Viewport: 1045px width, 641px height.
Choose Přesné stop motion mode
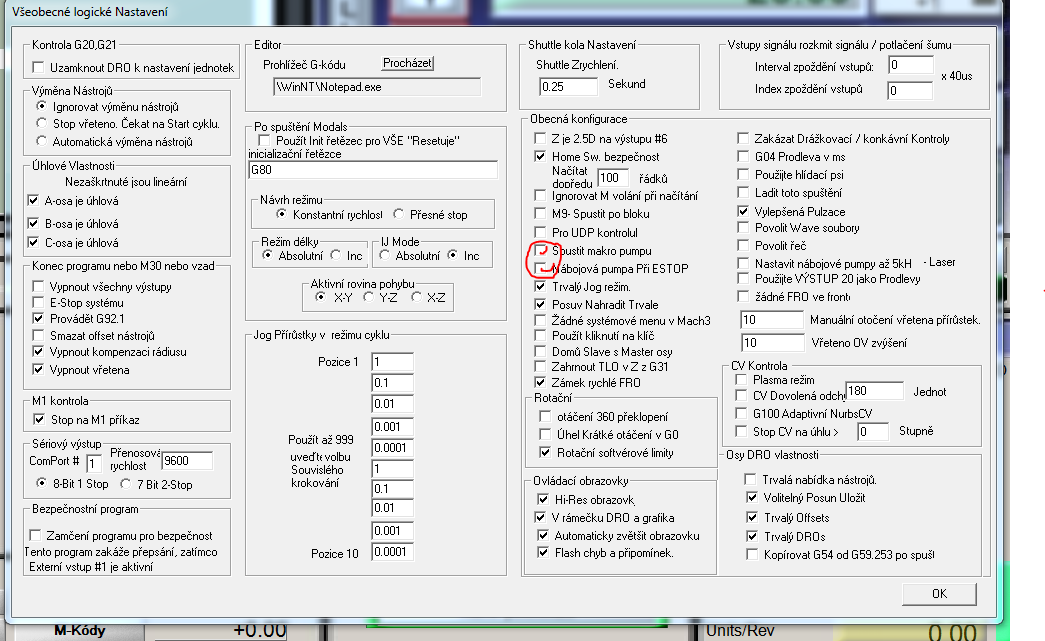[399, 214]
